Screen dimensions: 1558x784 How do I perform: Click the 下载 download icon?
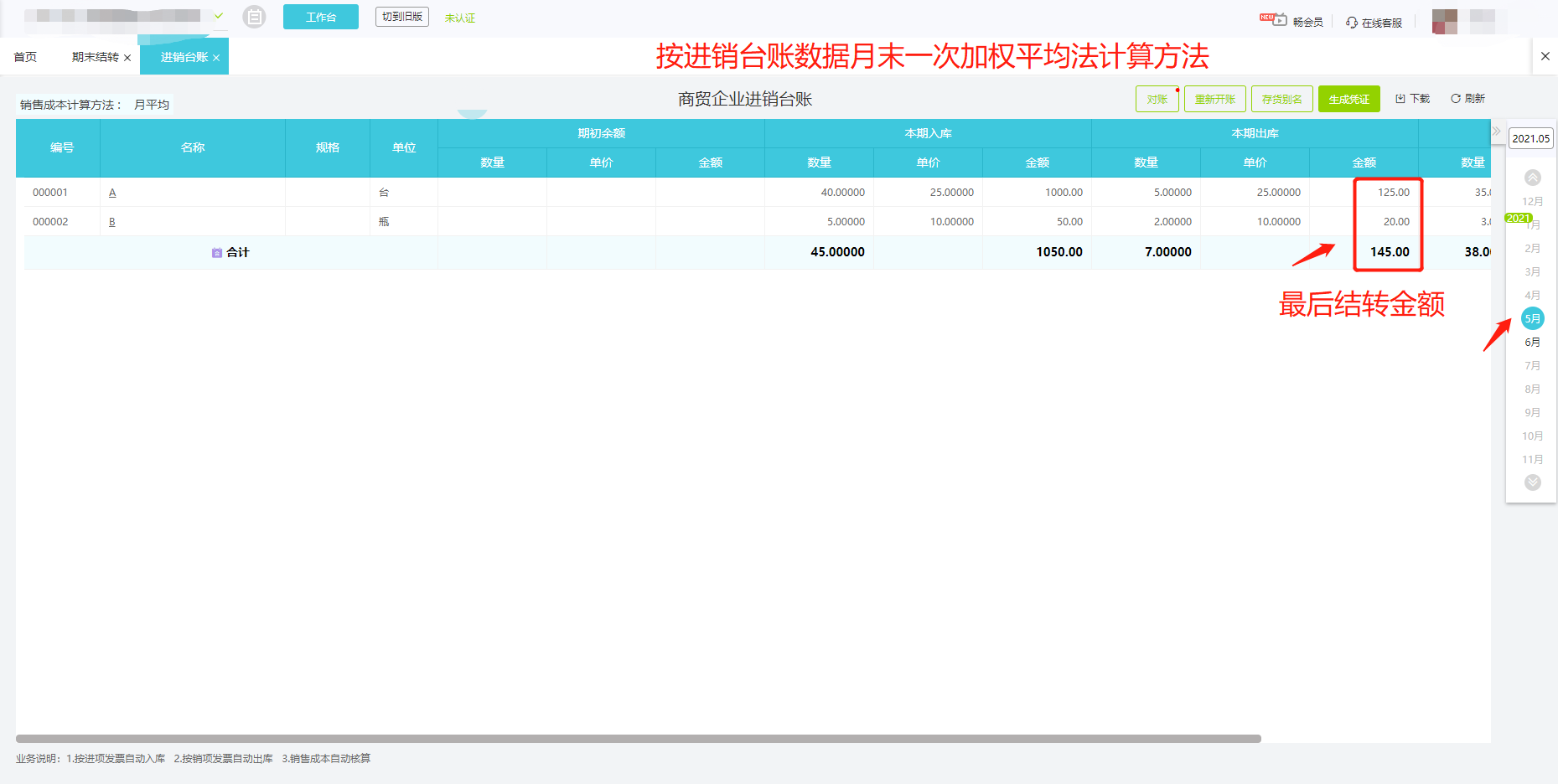coord(1400,99)
